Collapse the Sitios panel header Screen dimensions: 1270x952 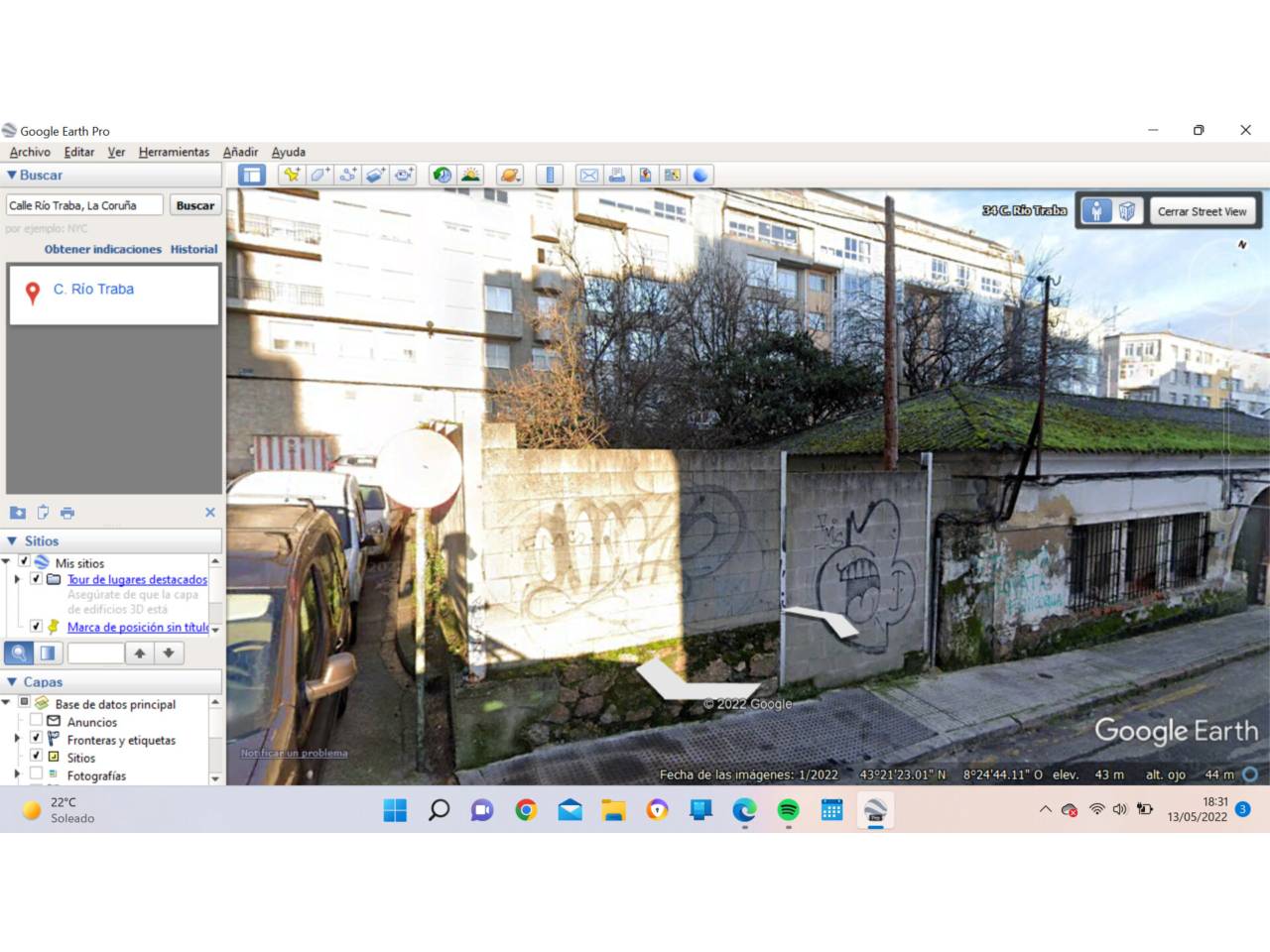pyautogui.click(x=12, y=540)
